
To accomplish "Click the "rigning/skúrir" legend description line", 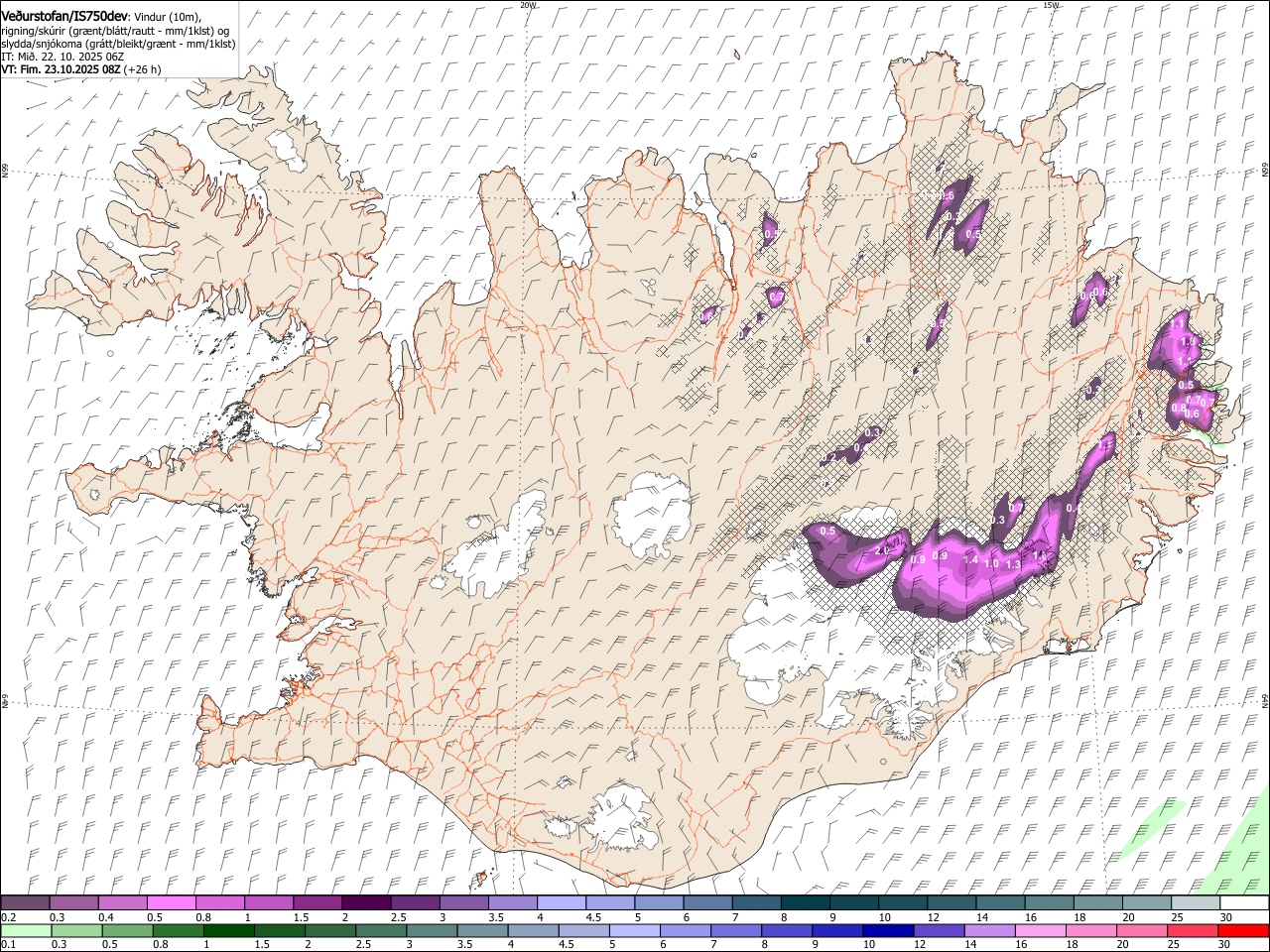I will [x=116, y=30].
